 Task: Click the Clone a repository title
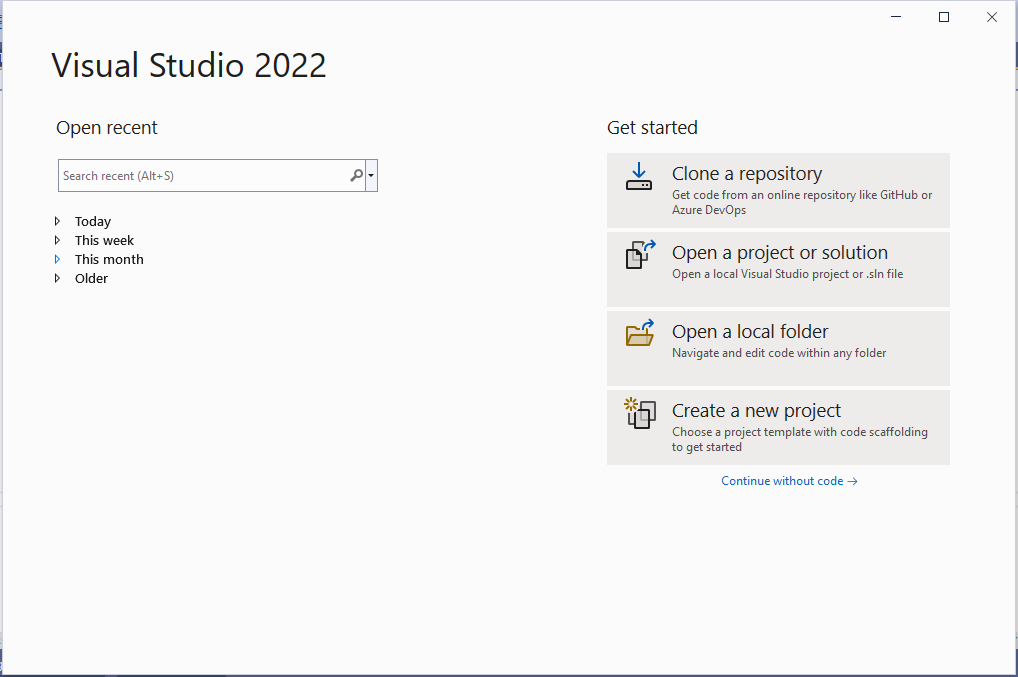pos(747,173)
